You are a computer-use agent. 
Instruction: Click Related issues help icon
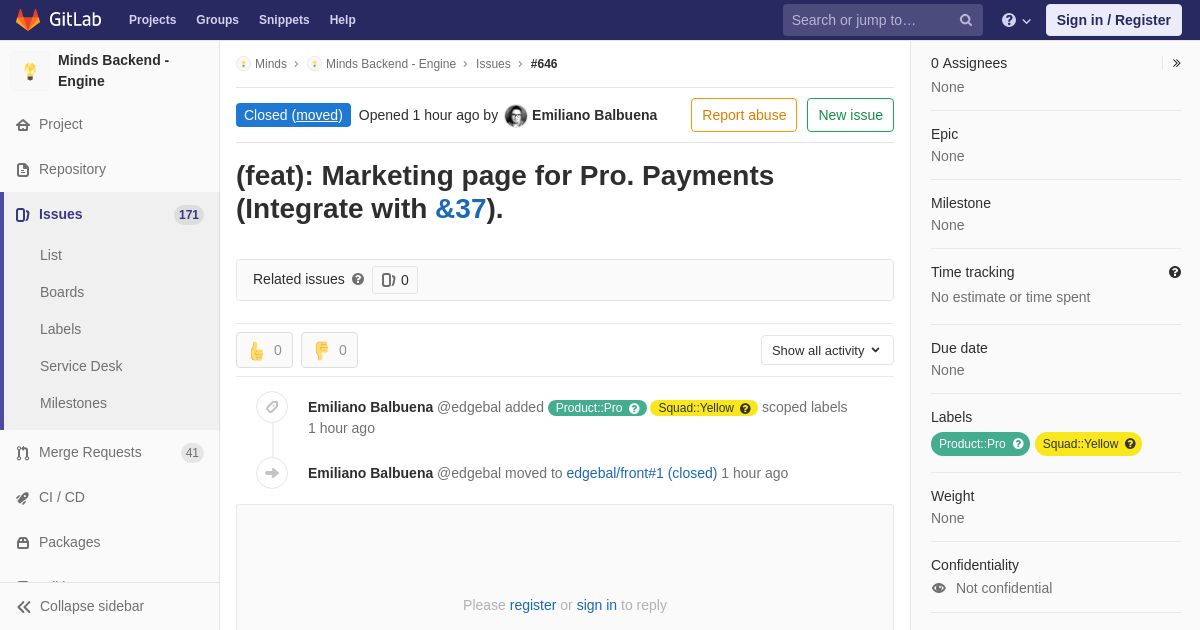tap(358, 280)
